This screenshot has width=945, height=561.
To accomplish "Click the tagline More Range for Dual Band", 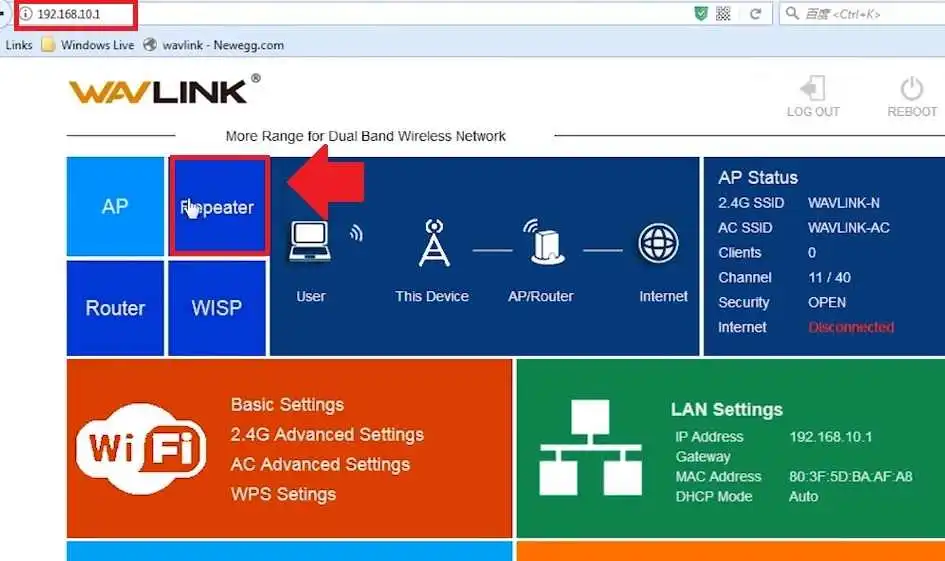I will 366,136.
